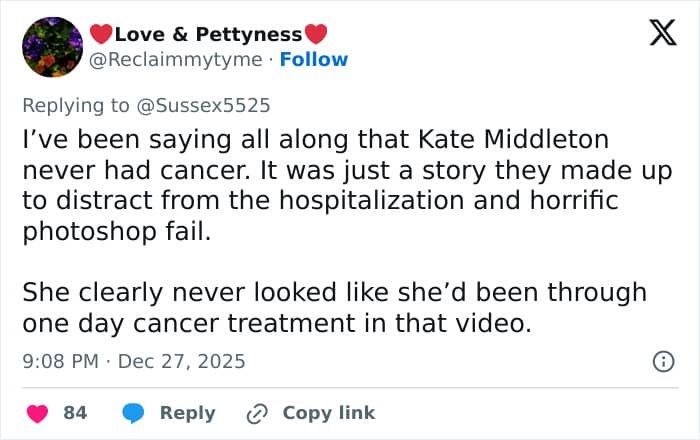Image resolution: width=700 pixels, height=440 pixels.
Task: Click the chain link icon
Action: [256, 413]
